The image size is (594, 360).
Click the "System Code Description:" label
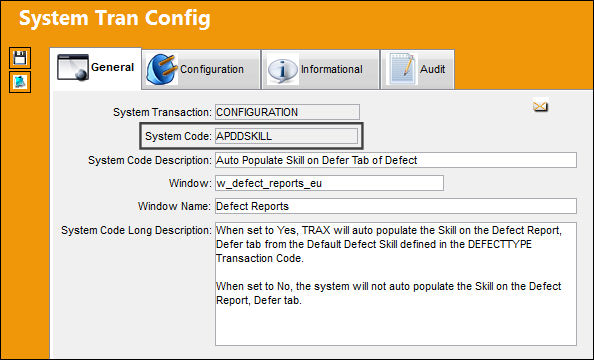[150, 160]
